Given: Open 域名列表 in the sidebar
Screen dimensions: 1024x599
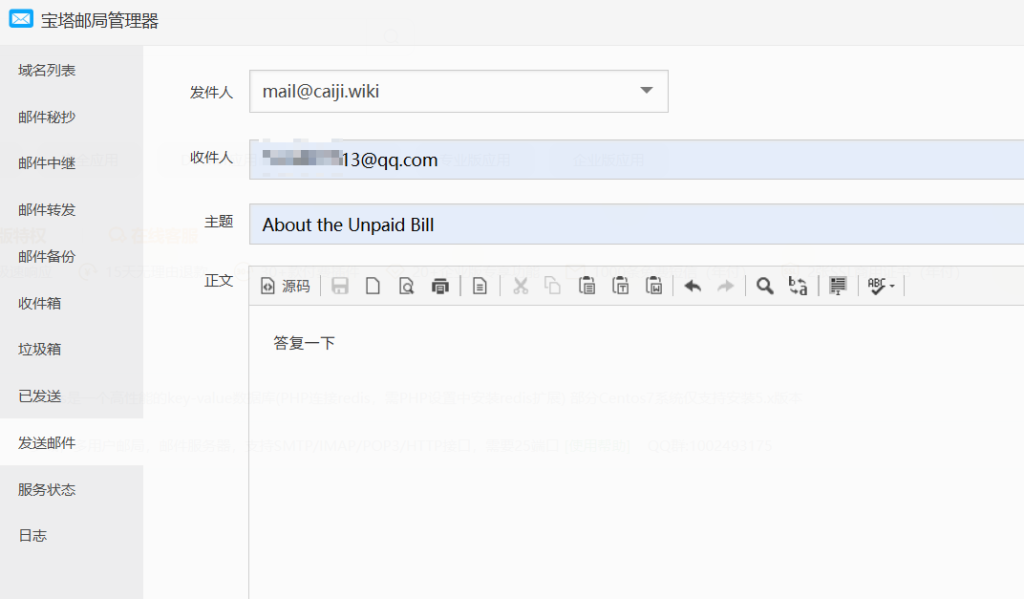Looking at the screenshot, I should pos(47,70).
